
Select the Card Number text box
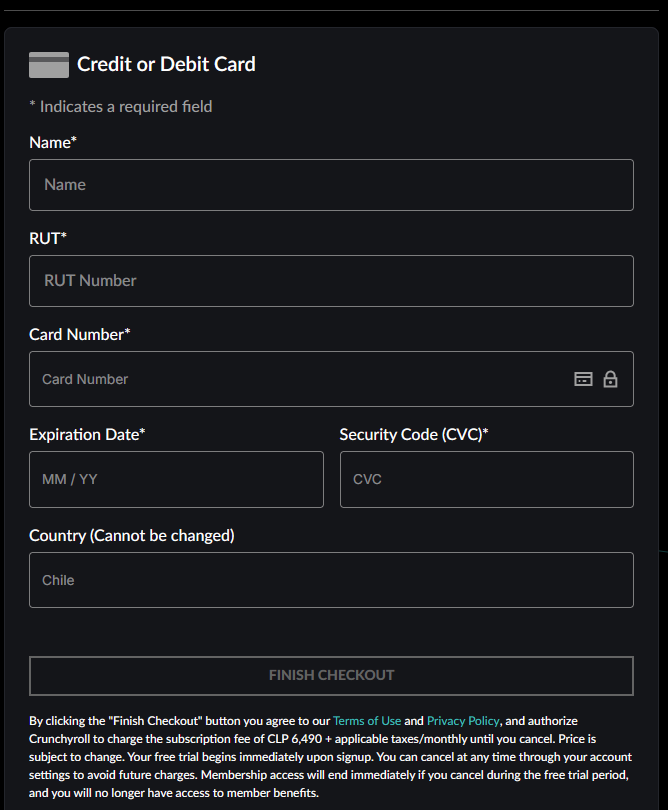pyautogui.click(x=300, y=379)
